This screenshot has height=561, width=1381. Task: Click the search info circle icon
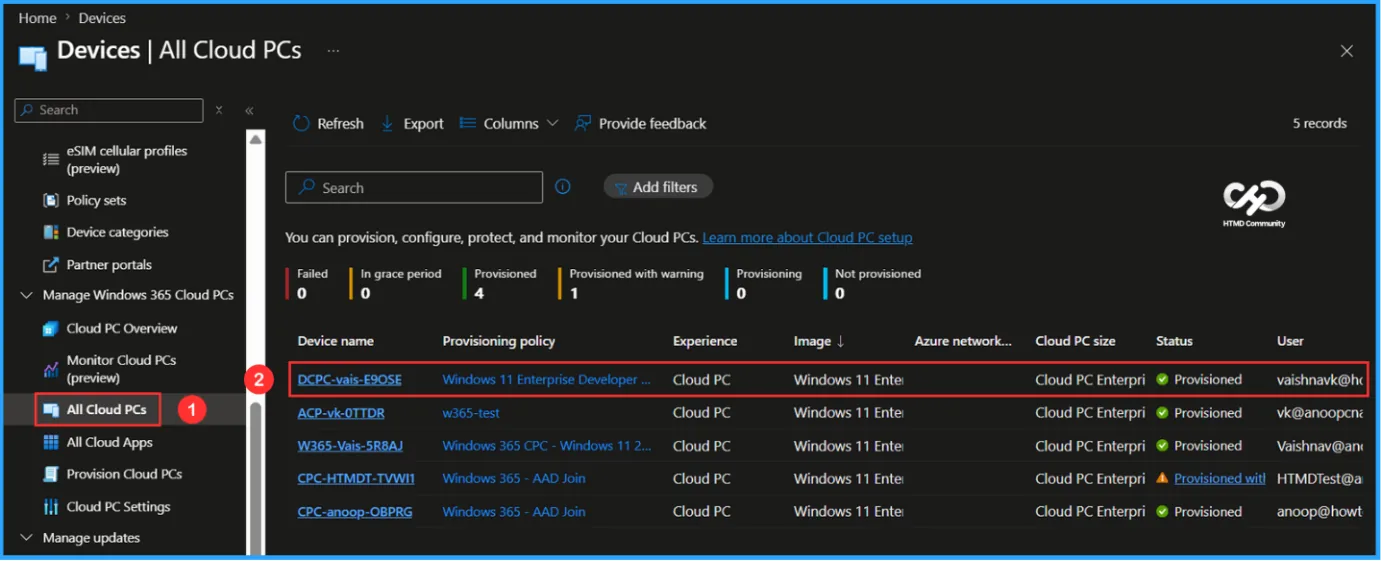pos(563,187)
